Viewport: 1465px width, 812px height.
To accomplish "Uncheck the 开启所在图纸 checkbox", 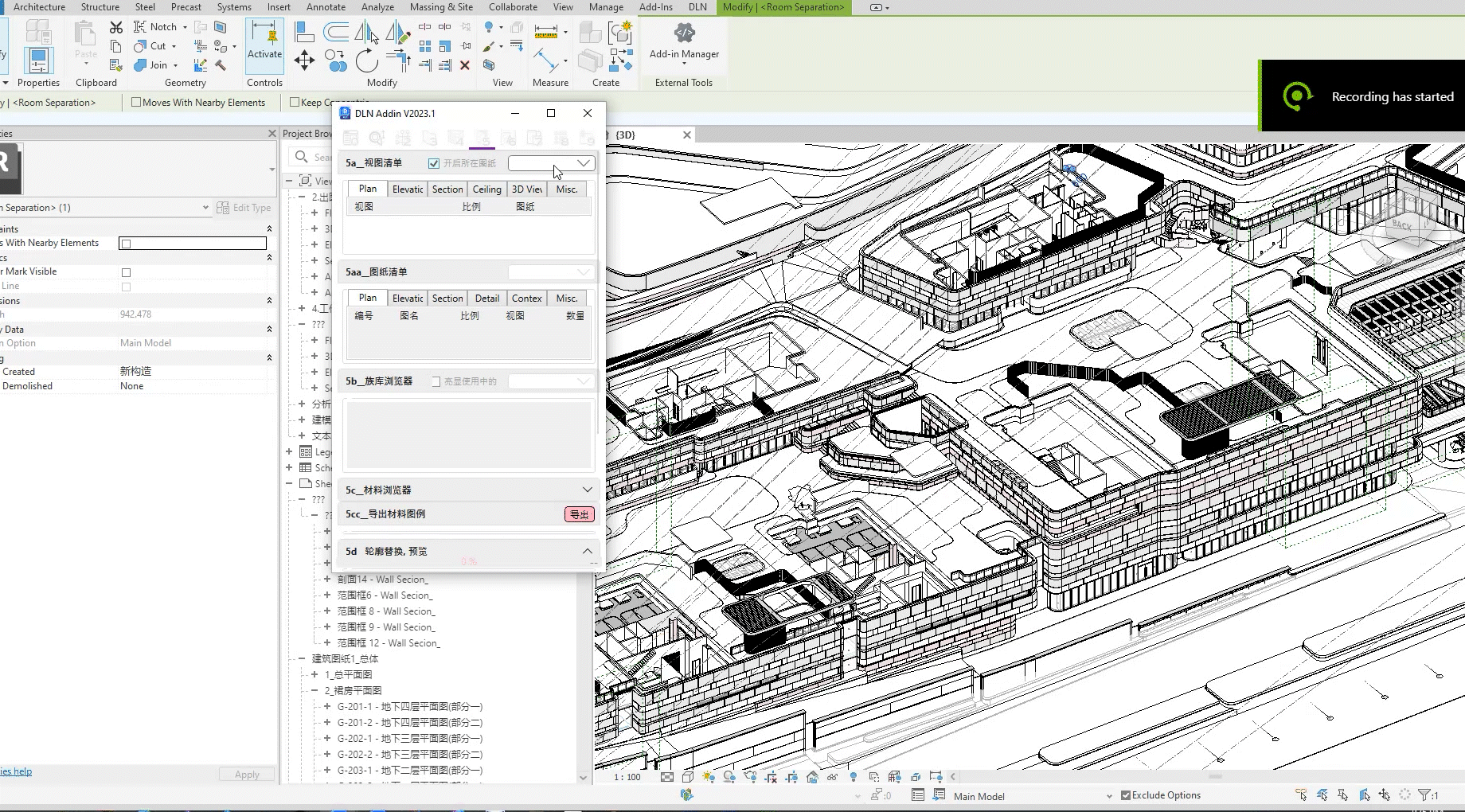I will [x=434, y=163].
